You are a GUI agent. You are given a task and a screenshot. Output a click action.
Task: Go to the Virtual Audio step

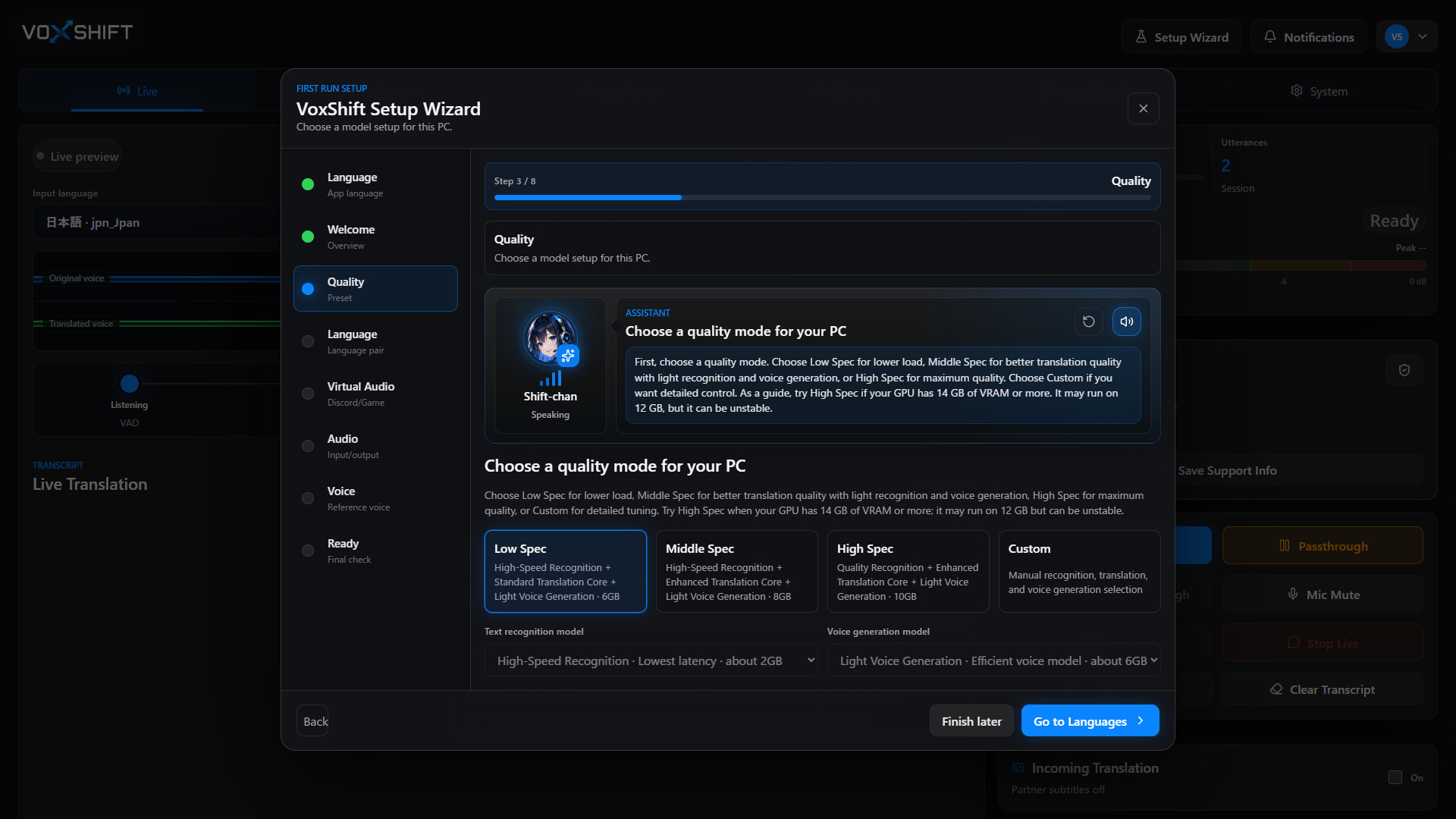pyautogui.click(x=375, y=394)
